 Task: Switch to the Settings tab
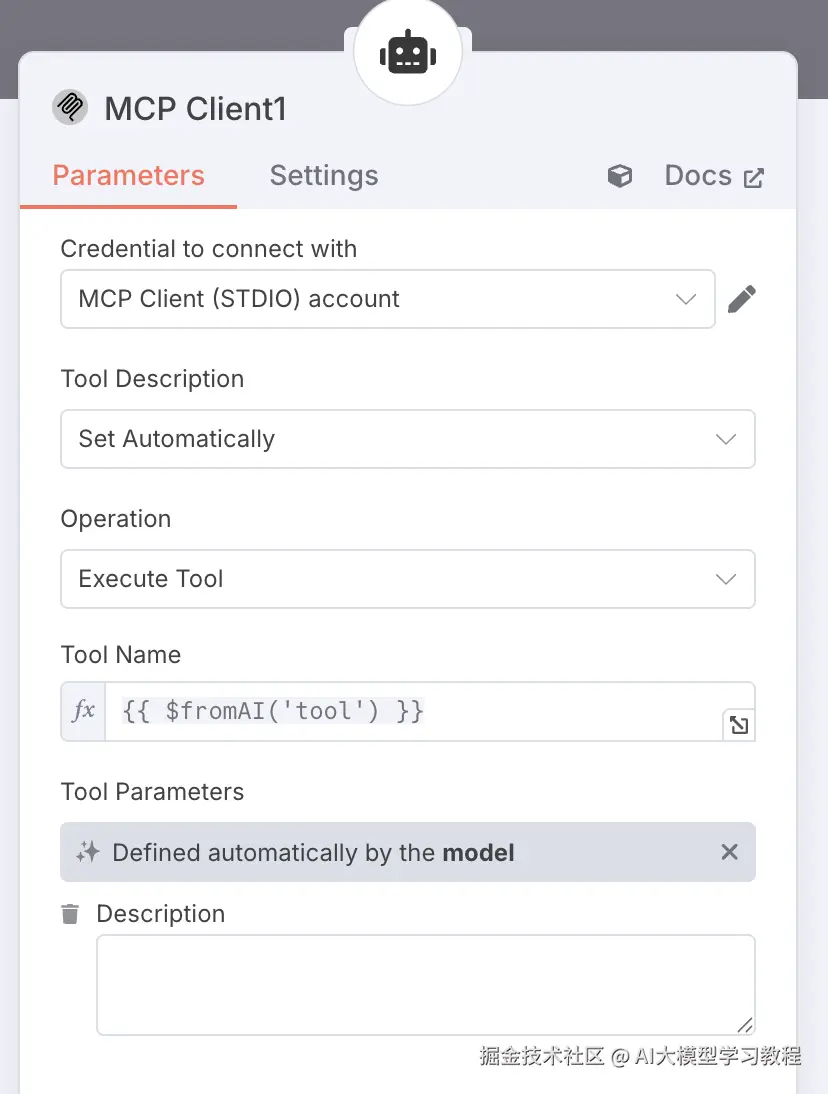pos(324,176)
